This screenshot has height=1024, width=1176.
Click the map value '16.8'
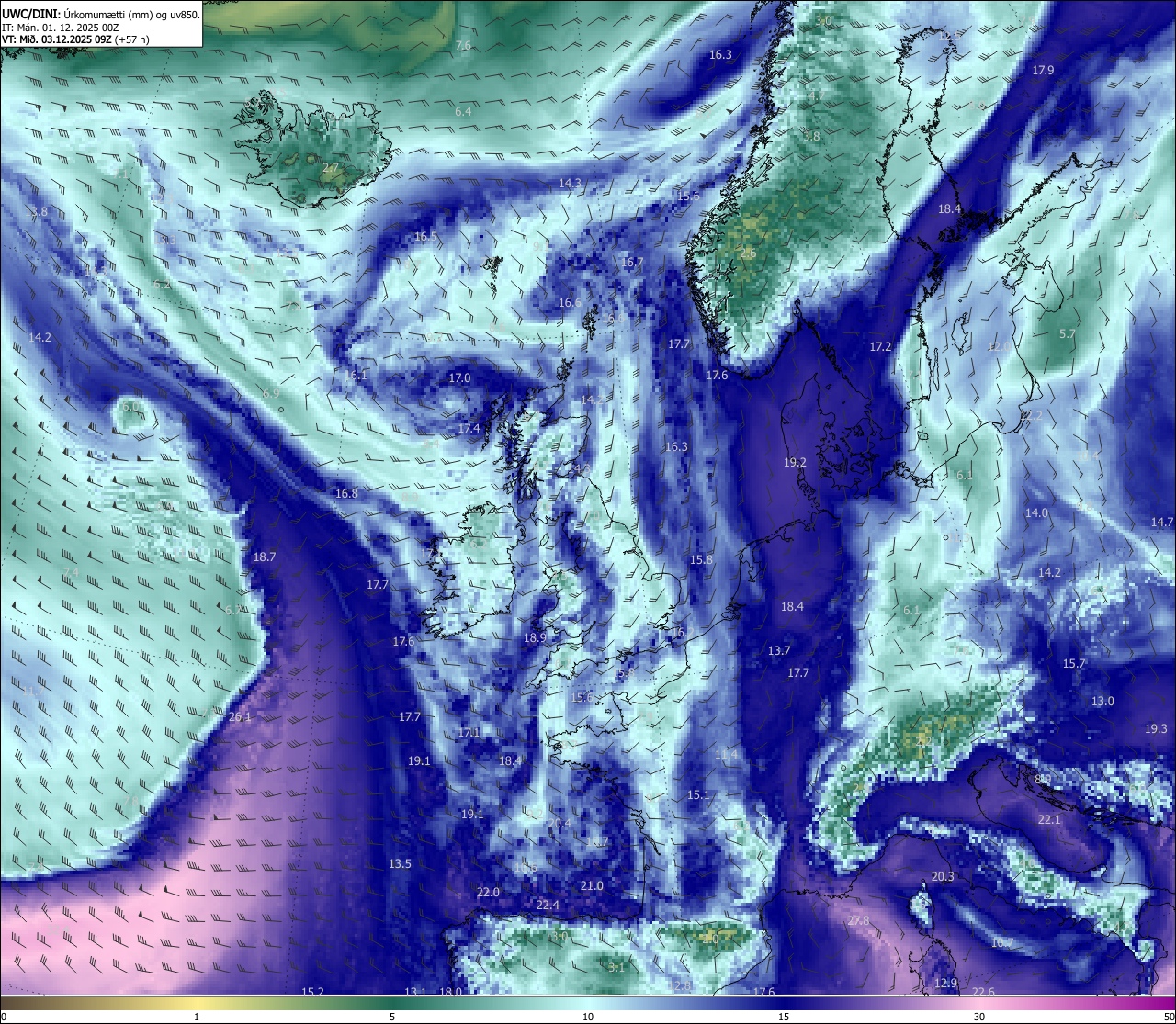click(346, 493)
